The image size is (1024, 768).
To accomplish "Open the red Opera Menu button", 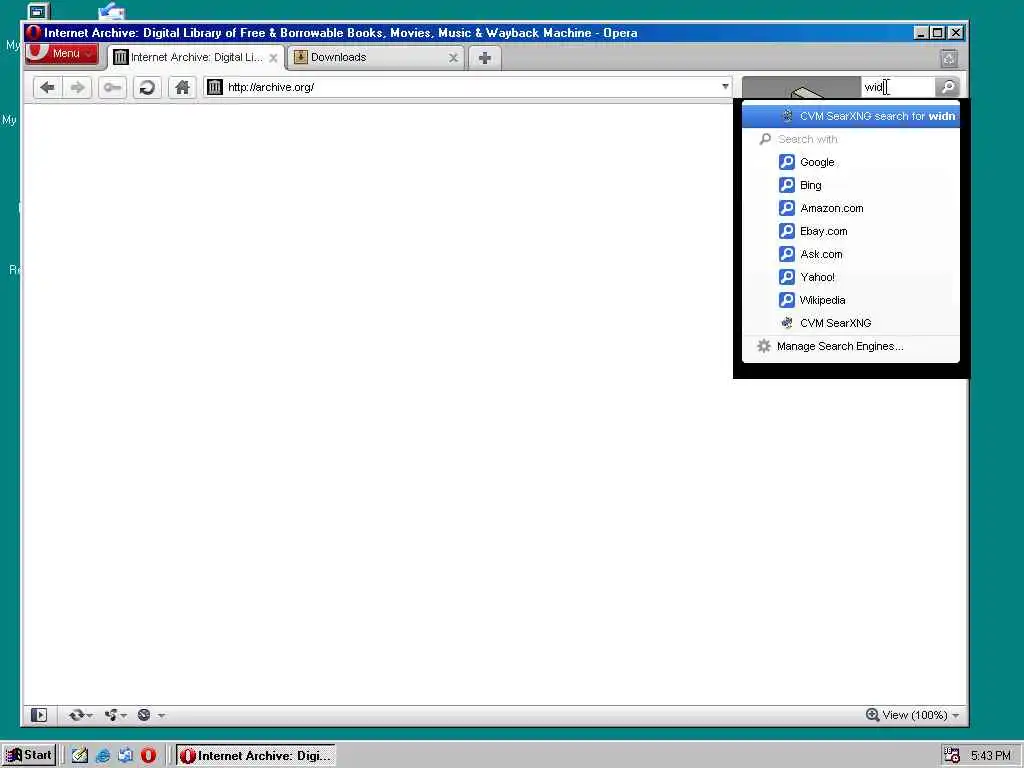I will click(62, 54).
